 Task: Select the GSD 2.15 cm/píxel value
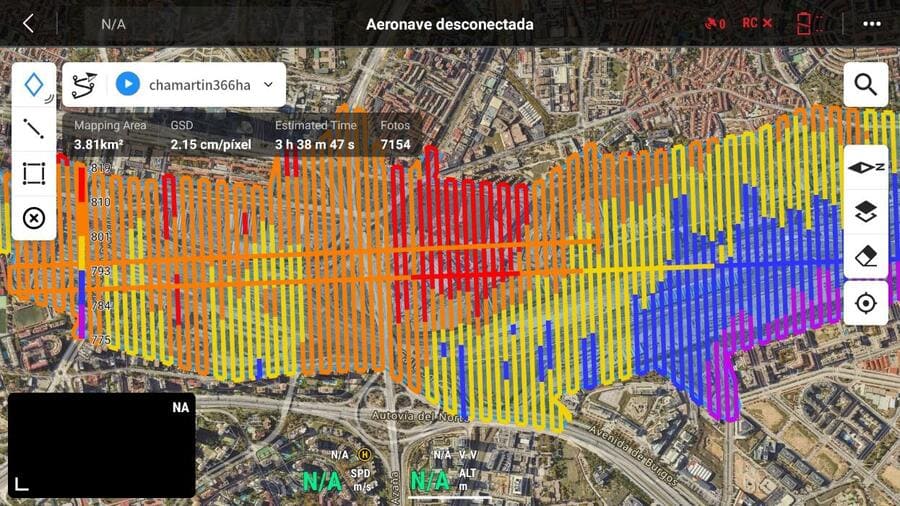211,145
